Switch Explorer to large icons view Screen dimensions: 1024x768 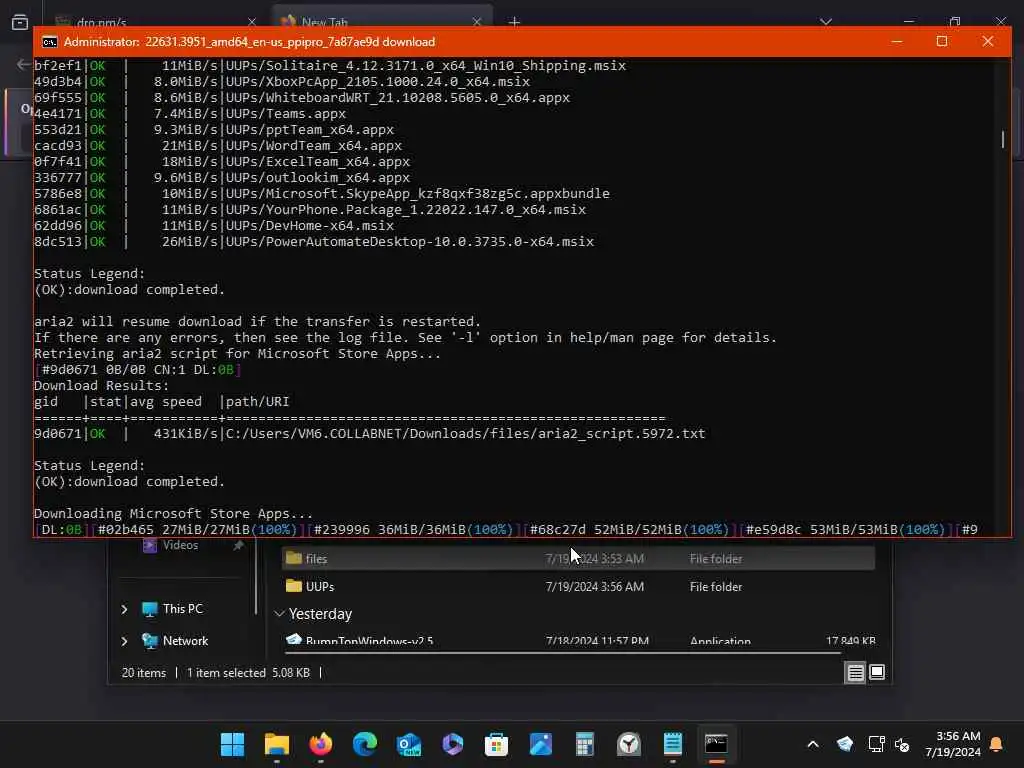(x=877, y=672)
